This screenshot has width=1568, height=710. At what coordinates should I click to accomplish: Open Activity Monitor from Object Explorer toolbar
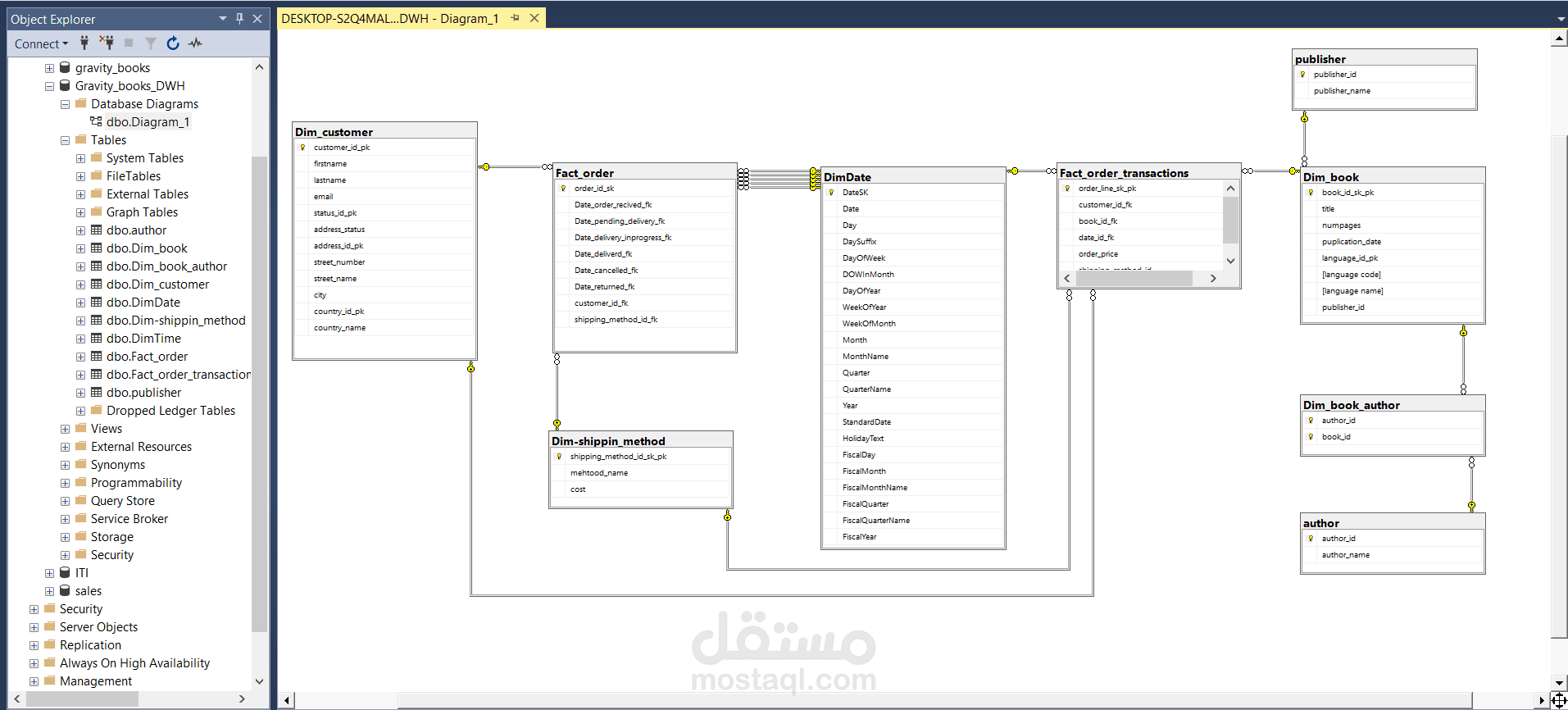click(x=195, y=43)
